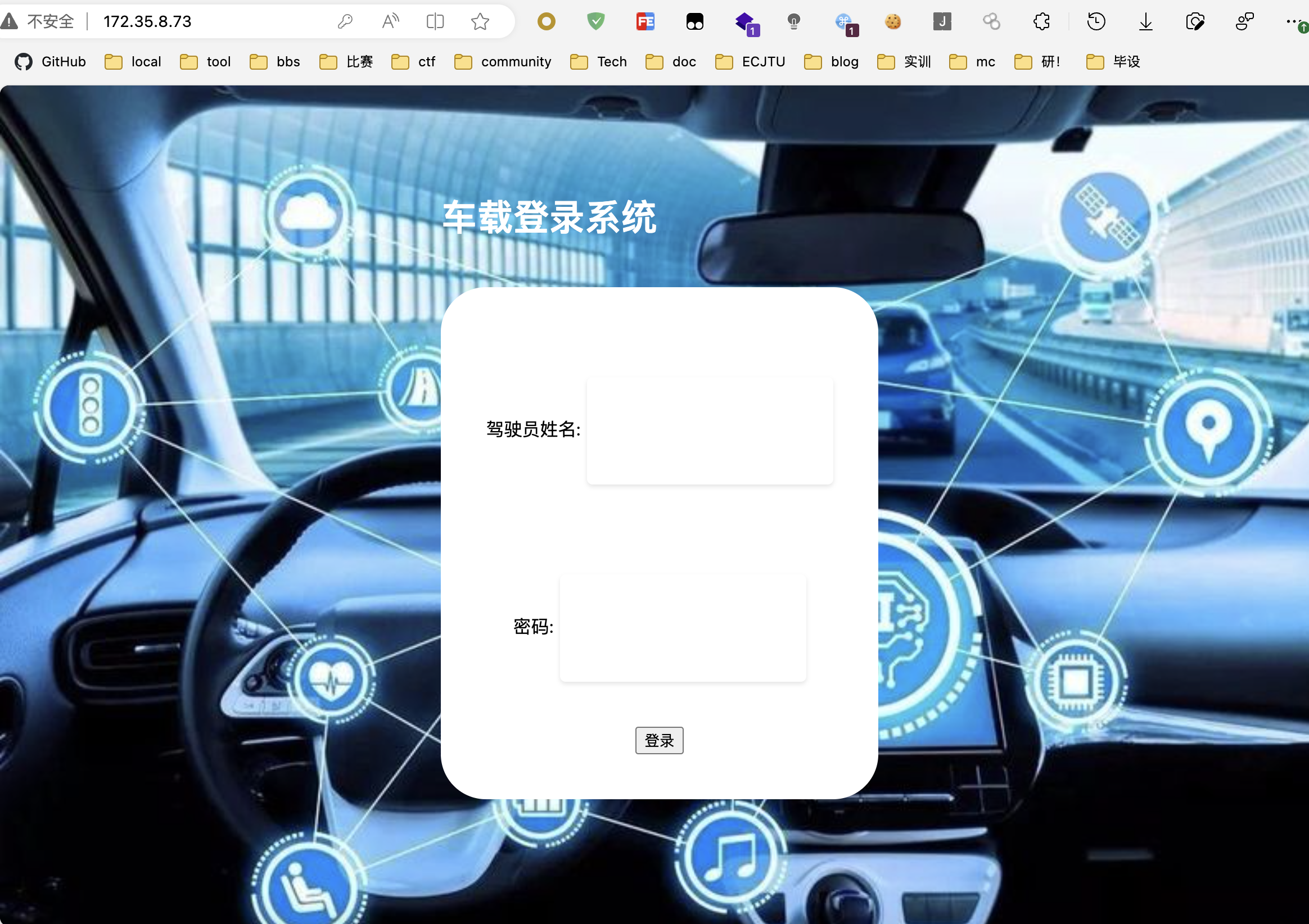Expand the 实训 bookmarks folder

pos(904,61)
